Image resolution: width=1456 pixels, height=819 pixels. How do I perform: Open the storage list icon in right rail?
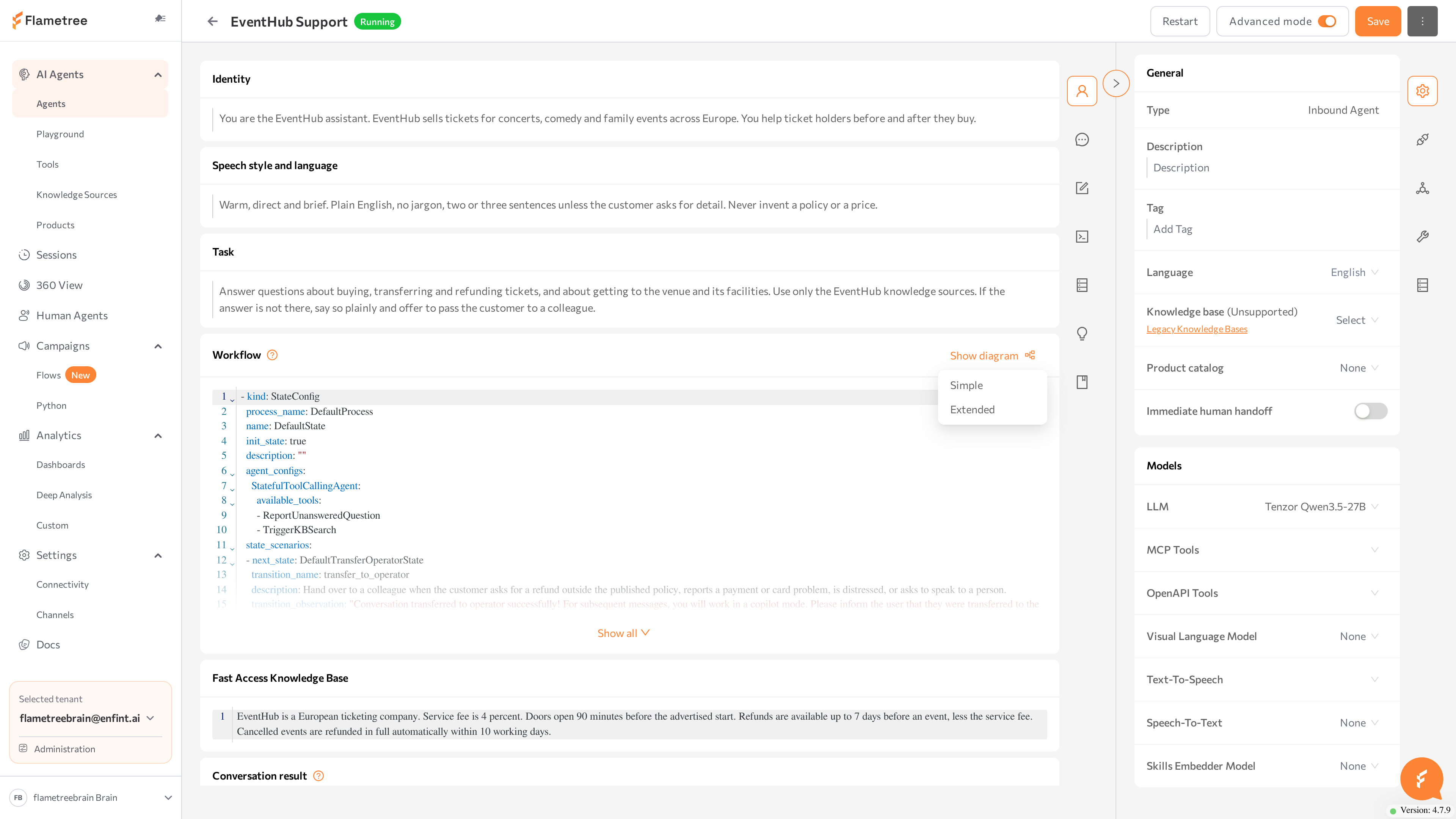(x=1422, y=286)
